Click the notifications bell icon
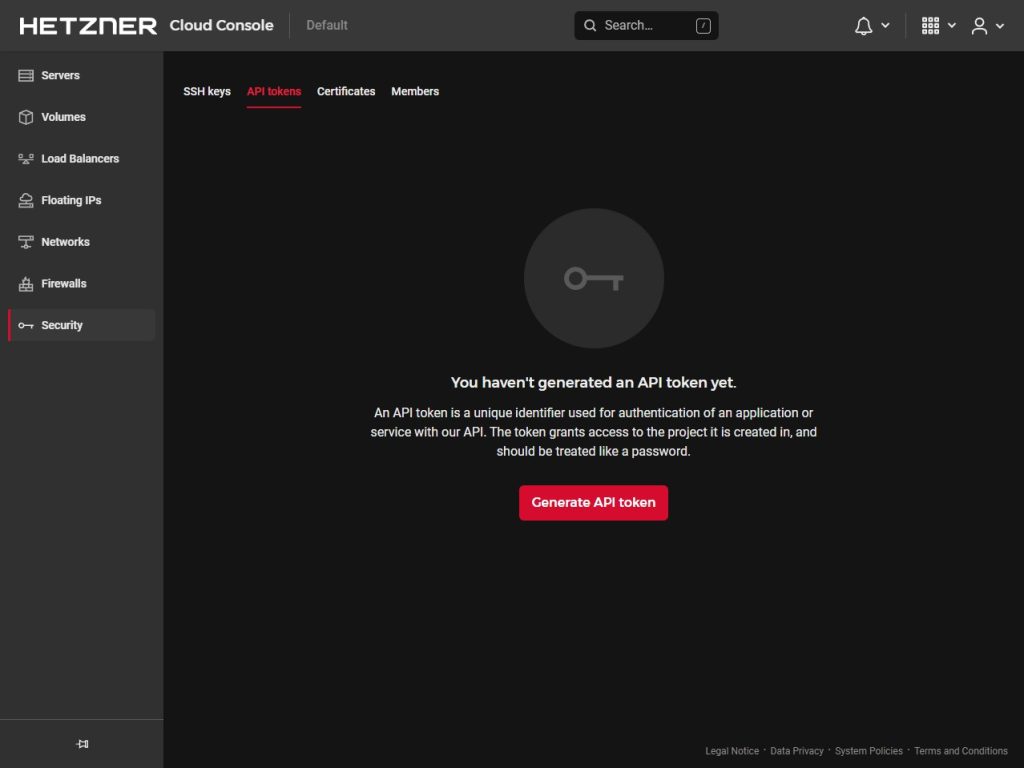This screenshot has width=1024, height=768. point(863,26)
